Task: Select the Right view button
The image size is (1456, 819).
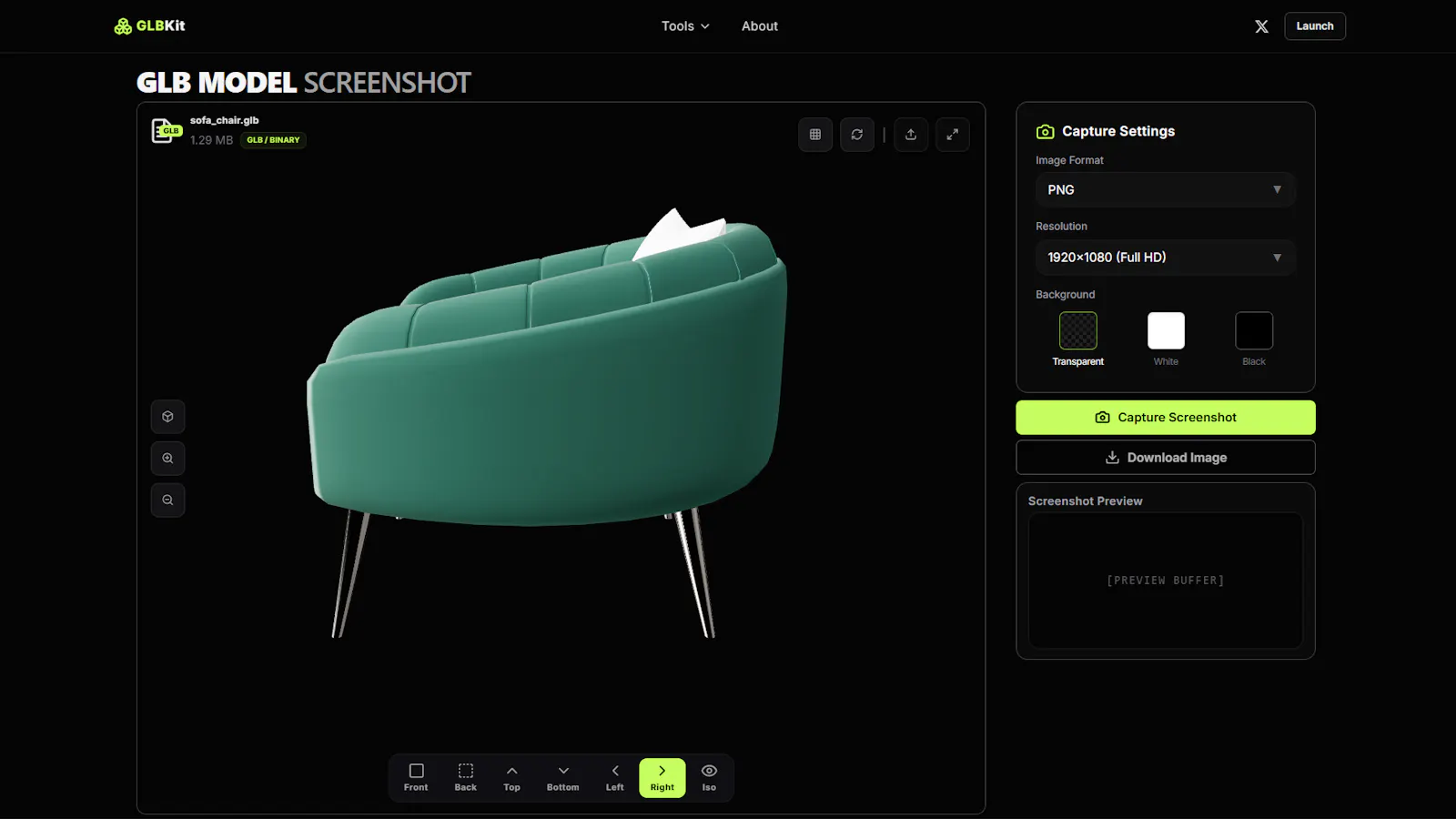Action: (662, 778)
